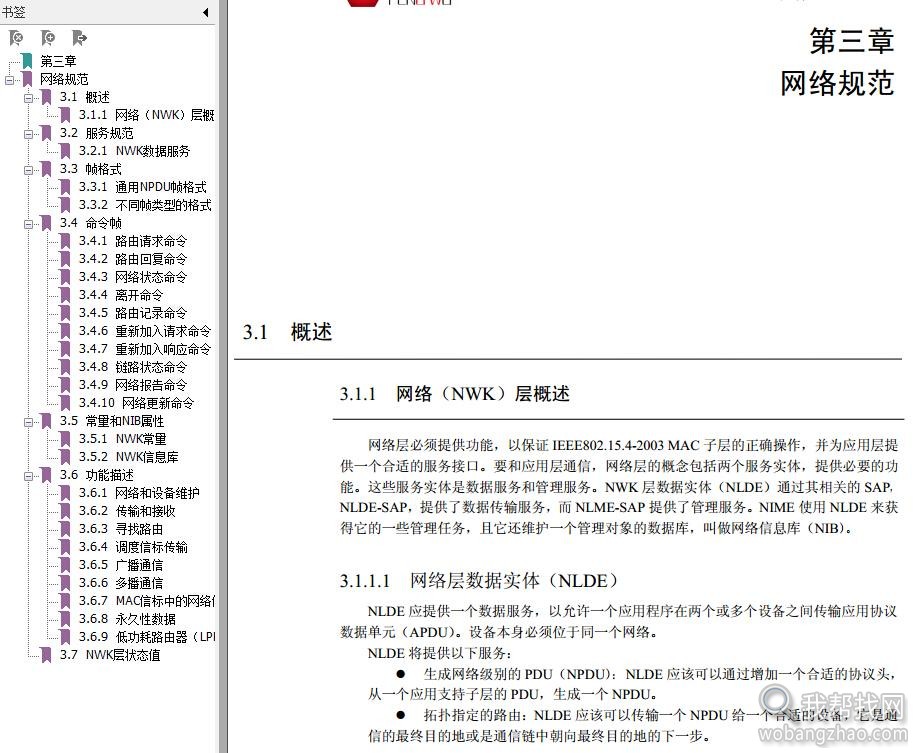Collapse the 3.3 帧格式 tree node
This screenshot has height=753, width=913.
[28, 170]
